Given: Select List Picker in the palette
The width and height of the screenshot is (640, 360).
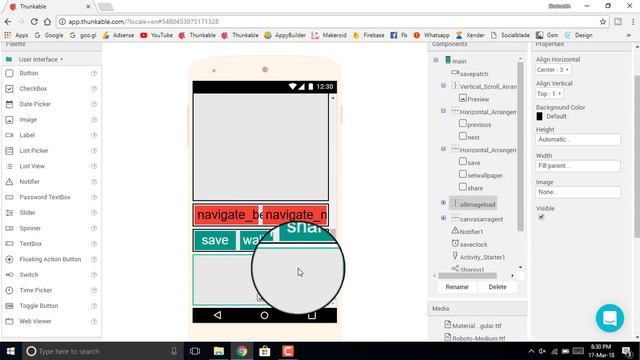Looking at the screenshot, I should [x=34, y=151].
